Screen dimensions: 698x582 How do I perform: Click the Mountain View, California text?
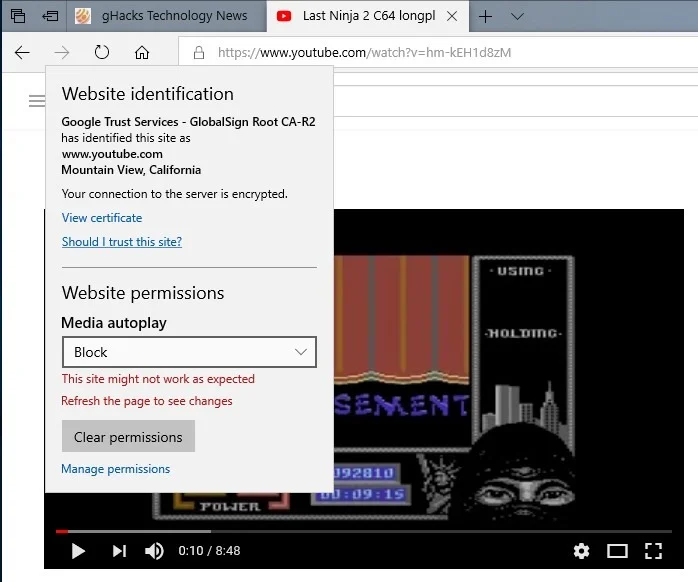(x=131, y=170)
